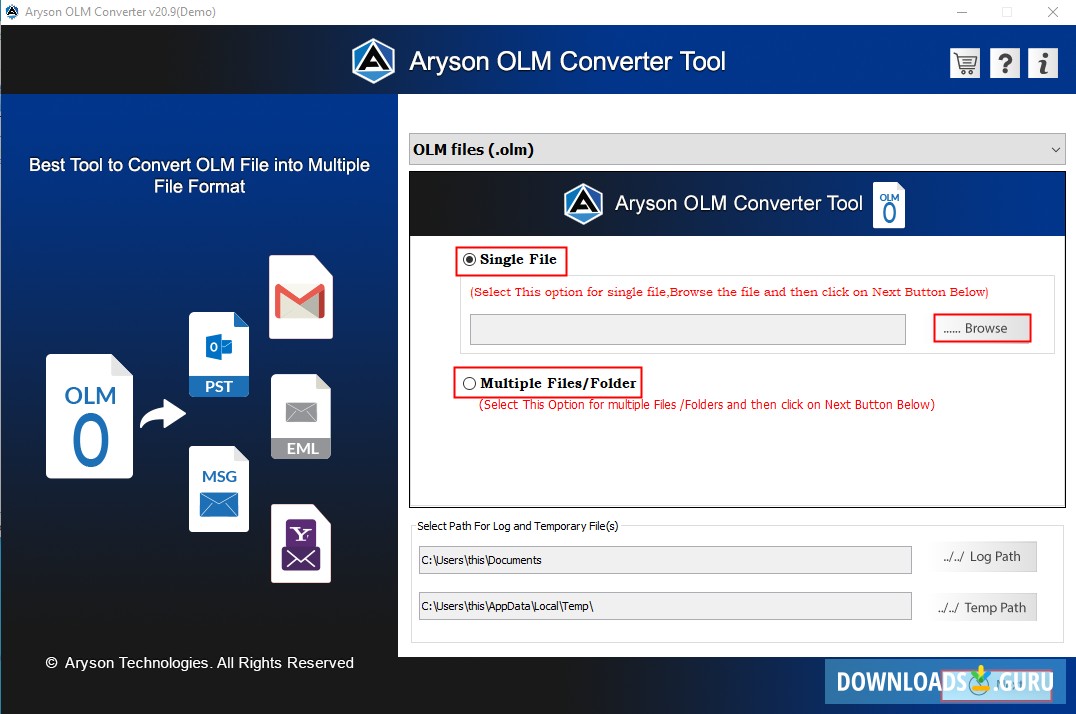
Task: Open the info (i) icon
Action: (x=1043, y=62)
